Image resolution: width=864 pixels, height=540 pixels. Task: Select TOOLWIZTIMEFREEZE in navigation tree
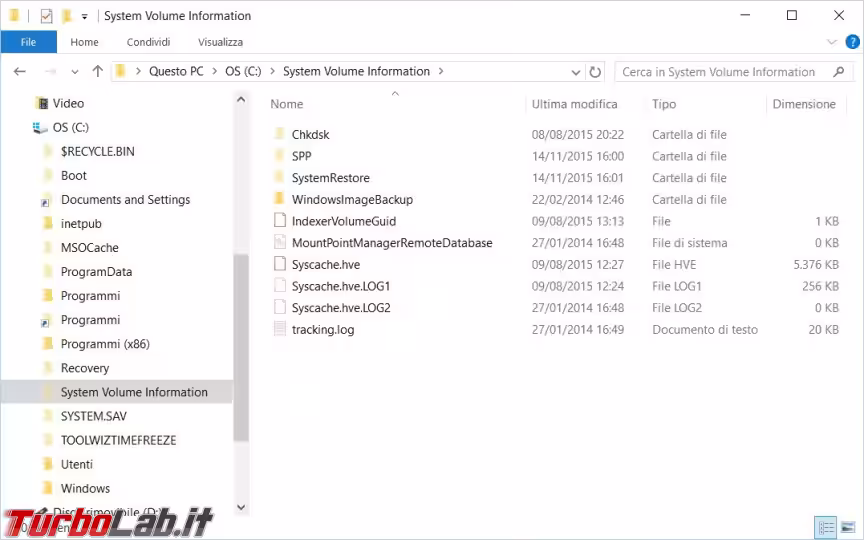coord(118,440)
